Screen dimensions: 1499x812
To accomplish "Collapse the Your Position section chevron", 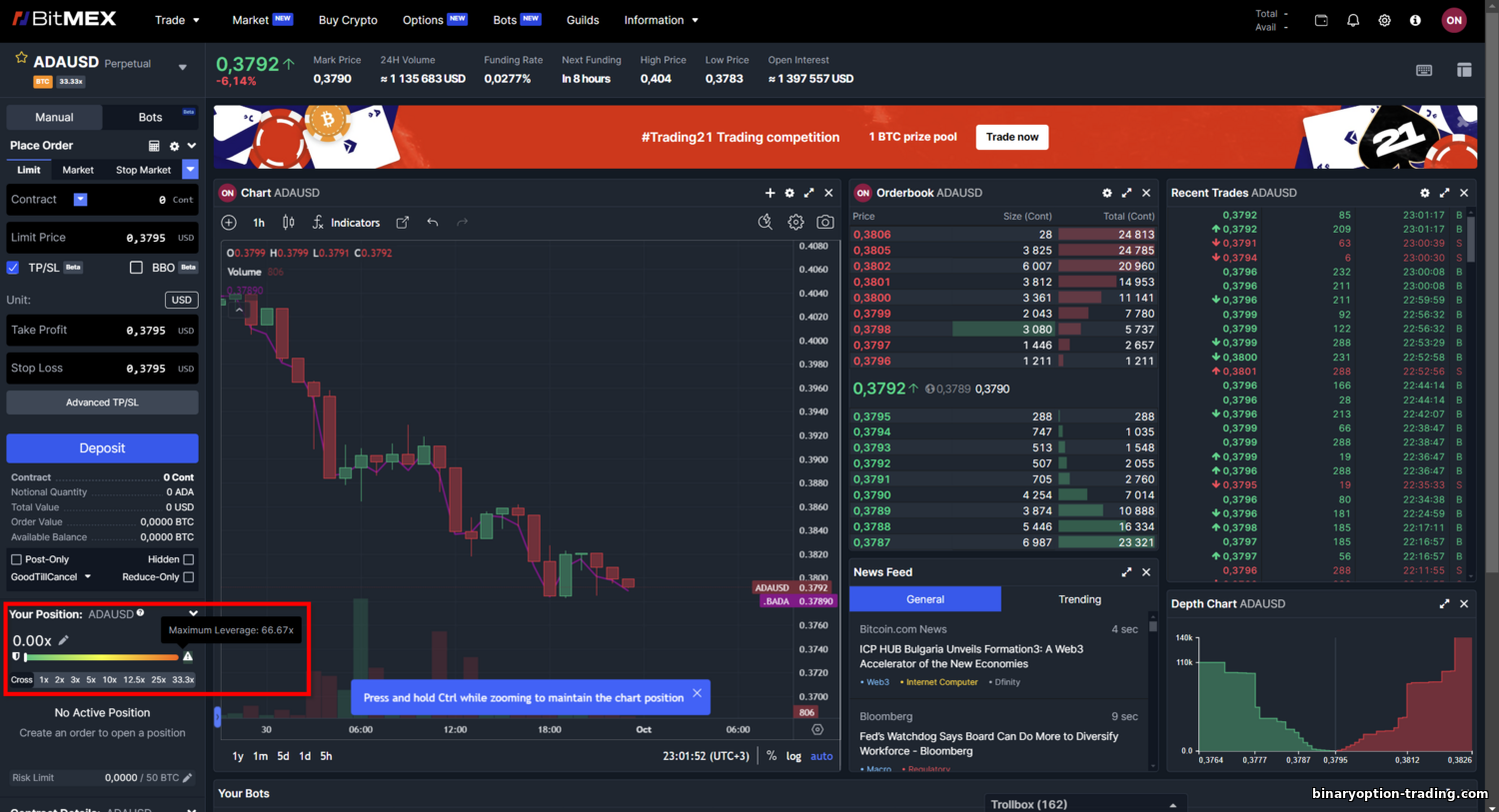I will (x=194, y=613).
